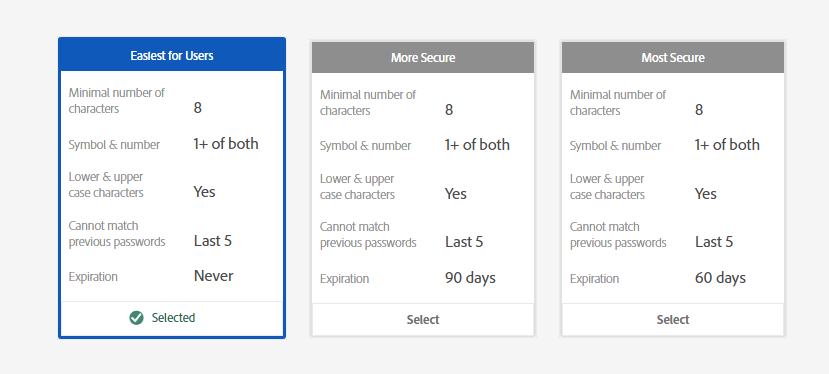Click Yes value in the Easiest for Users card
Image resolution: width=829 pixels, height=374 pixels.
204,191
